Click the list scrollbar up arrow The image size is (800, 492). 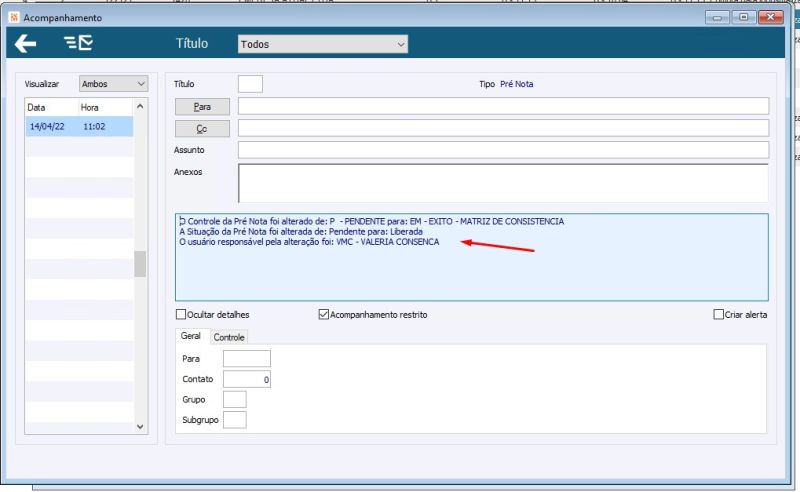pos(140,106)
